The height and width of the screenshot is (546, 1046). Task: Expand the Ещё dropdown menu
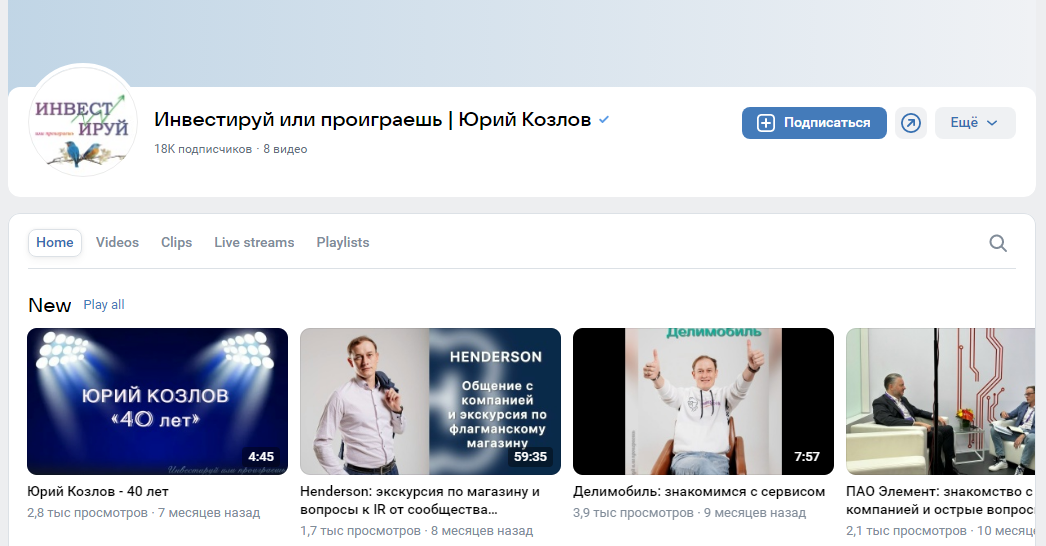975,123
